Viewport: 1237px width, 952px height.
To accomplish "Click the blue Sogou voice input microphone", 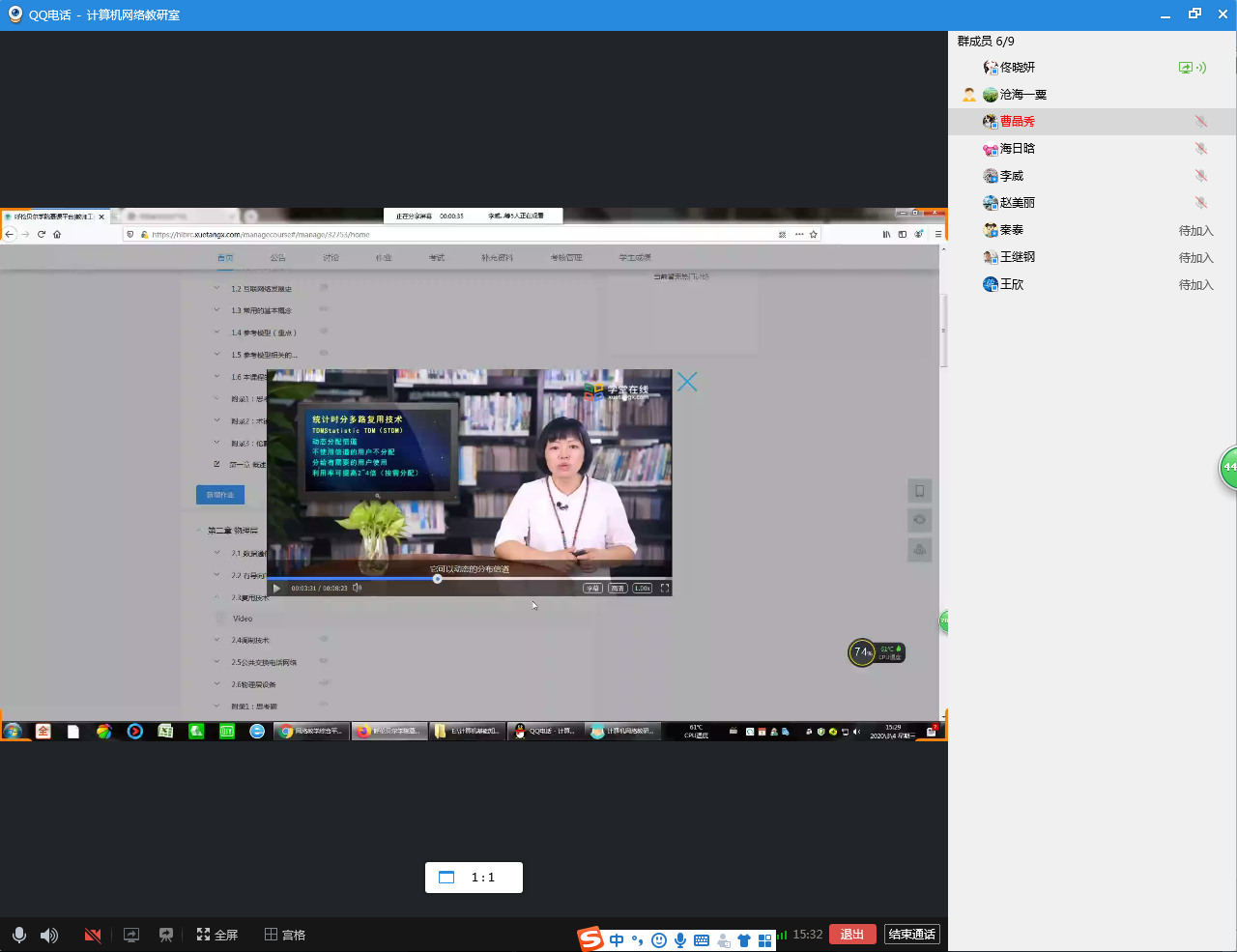I will (680, 940).
